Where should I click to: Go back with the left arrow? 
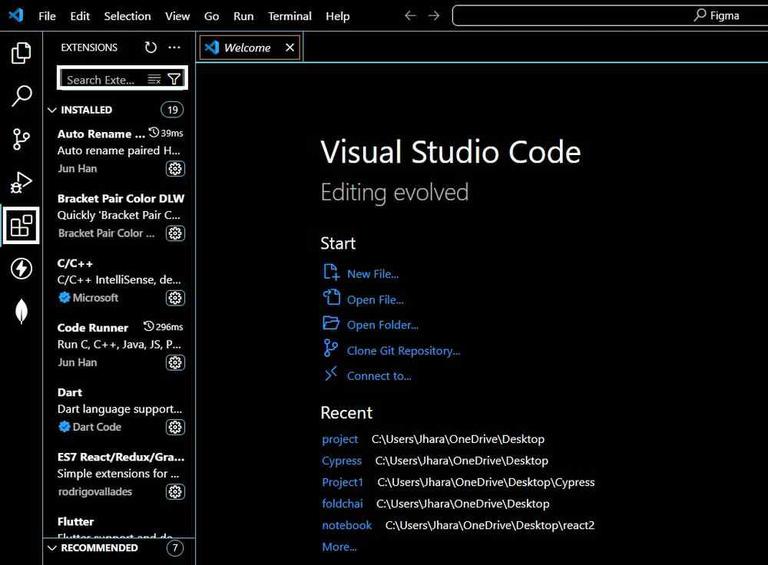[x=410, y=16]
